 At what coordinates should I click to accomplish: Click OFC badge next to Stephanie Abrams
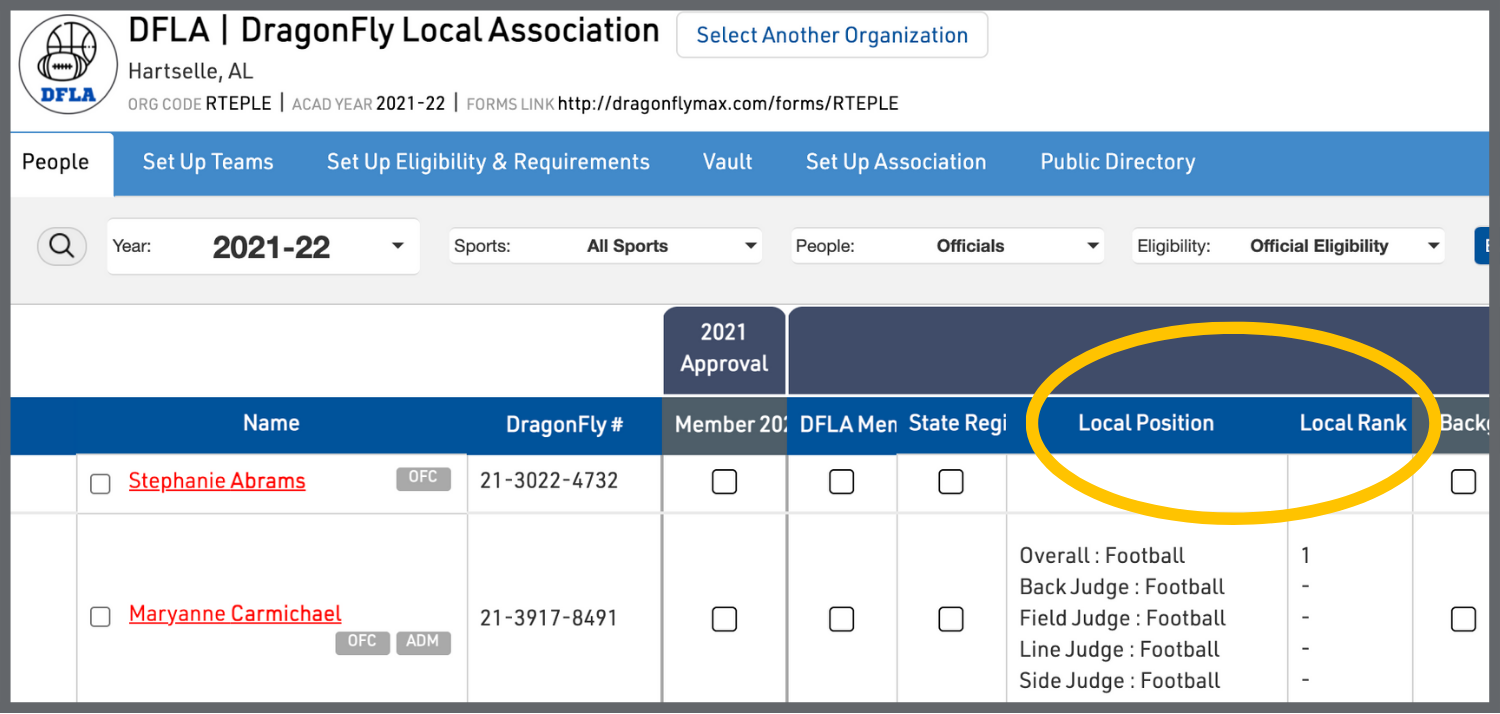(423, 478)
